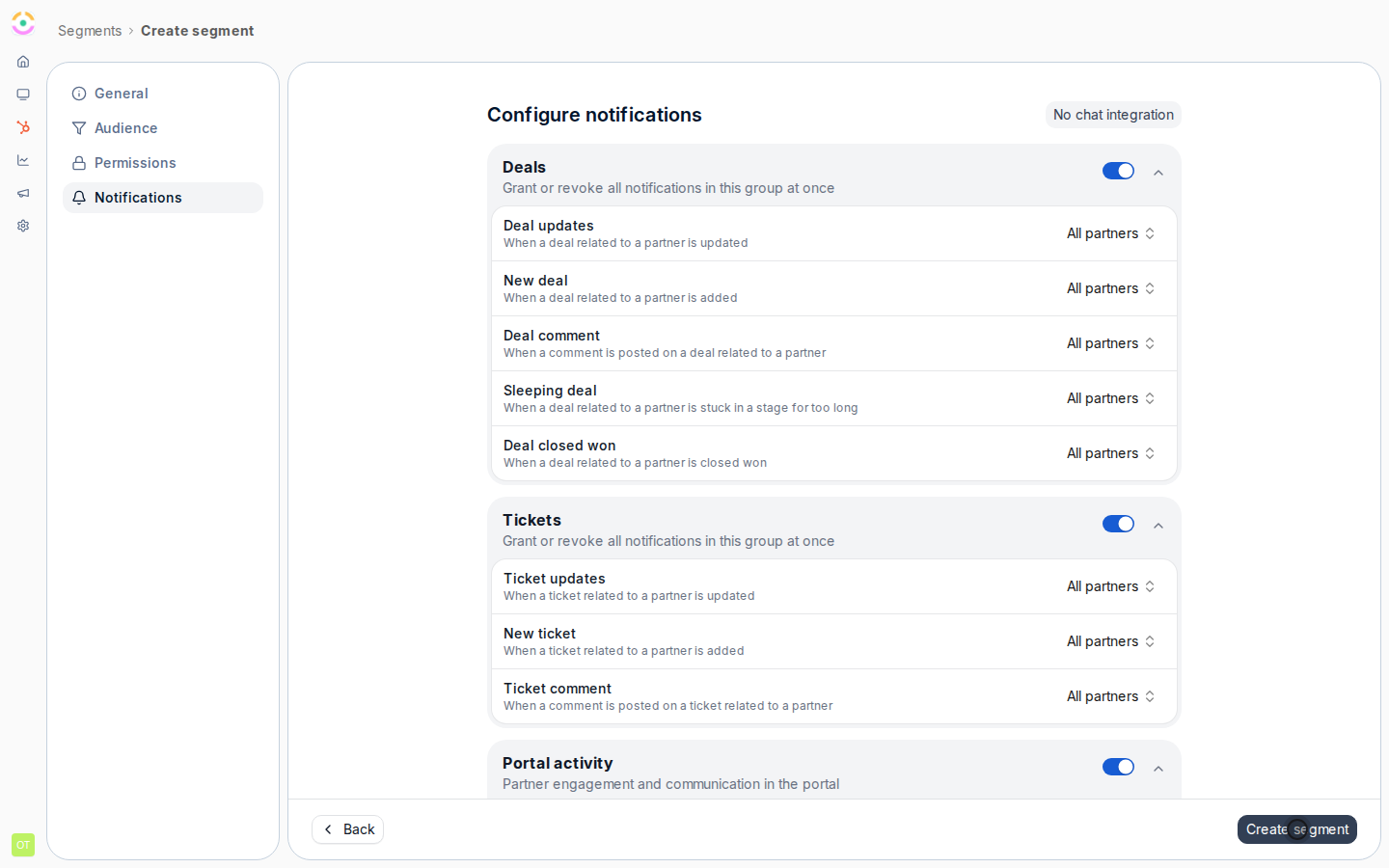
Task: Open the Deal closed won partners dropdown
Action: point(1111,453)
